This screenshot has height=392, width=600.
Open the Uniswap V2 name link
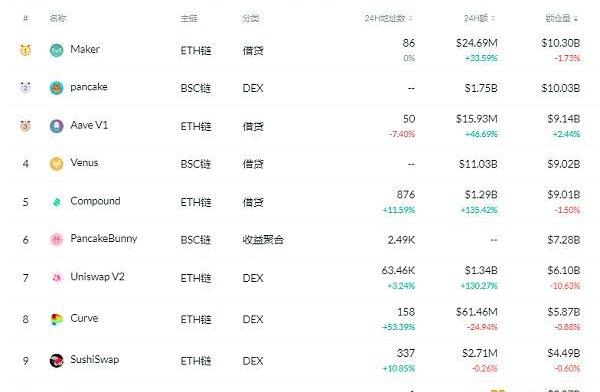click(98, 277)
